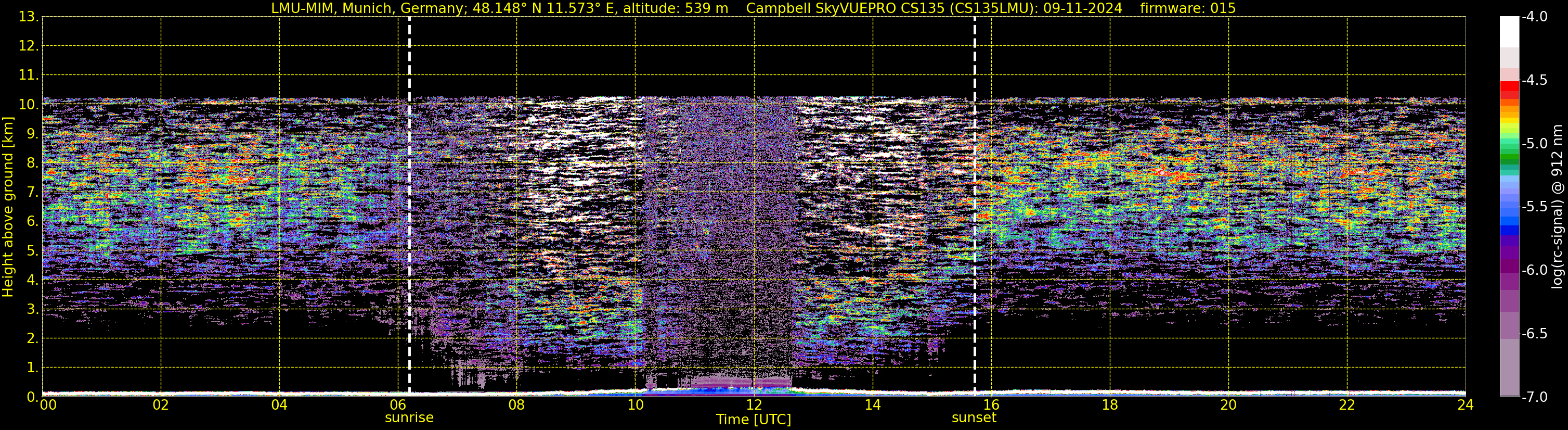Click the 'log(rc-signal) @ 912 nm' colorbar label
This screenshot has height=430, width=1568.
pos(1557,207)
